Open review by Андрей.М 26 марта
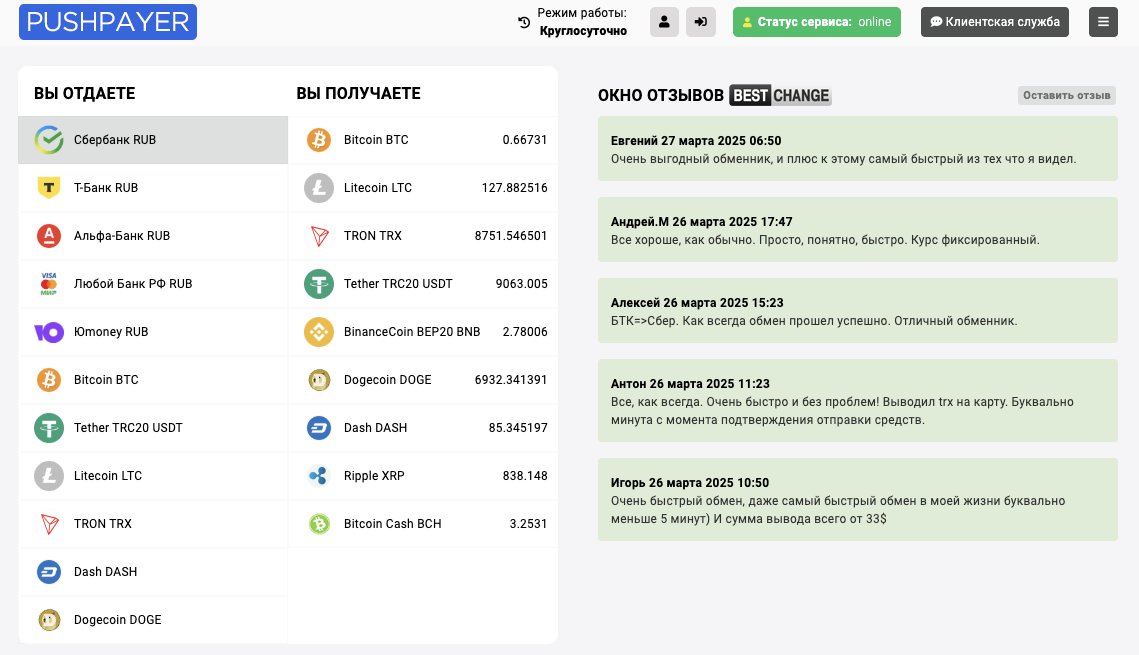 (x=858, y=229)
